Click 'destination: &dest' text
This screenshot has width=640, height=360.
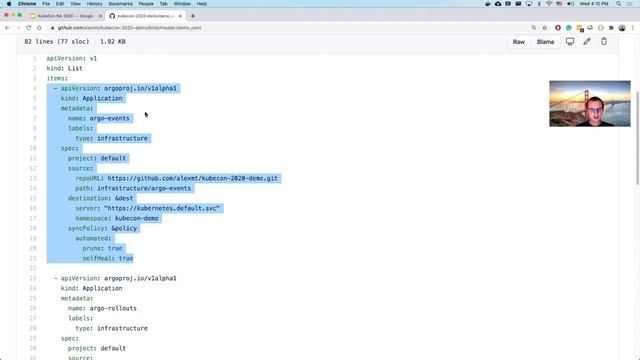(100, 198)
